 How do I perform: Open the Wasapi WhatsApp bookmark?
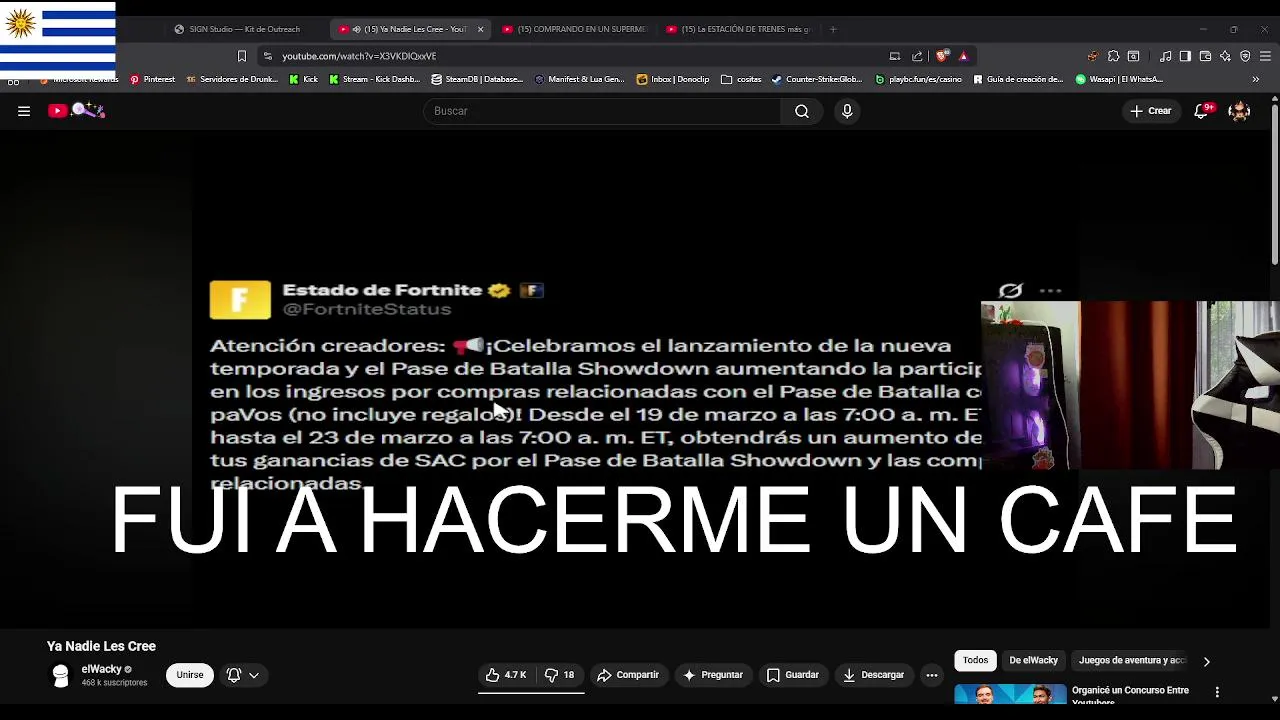click(x=1119, y=79)
